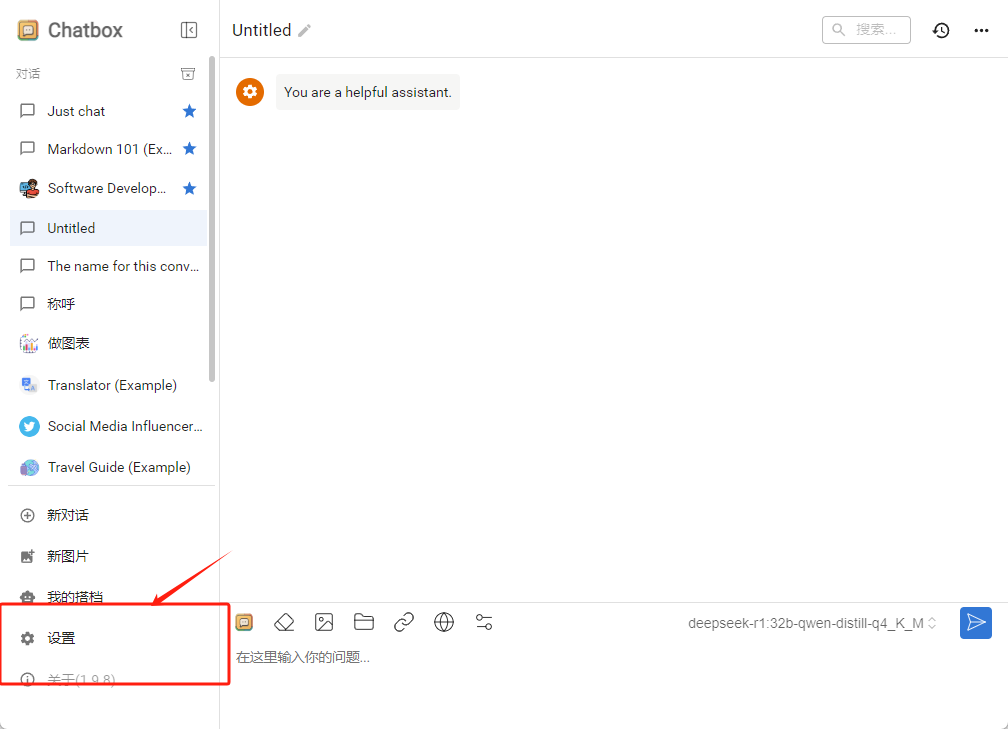The image size is (1008, 729).
Task: Click the send message arrow button
Action: (975, 622)
